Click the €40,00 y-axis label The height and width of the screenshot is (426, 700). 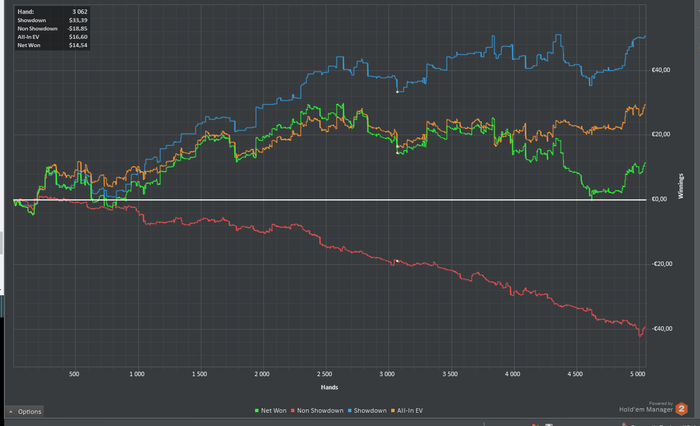(661, 70)
